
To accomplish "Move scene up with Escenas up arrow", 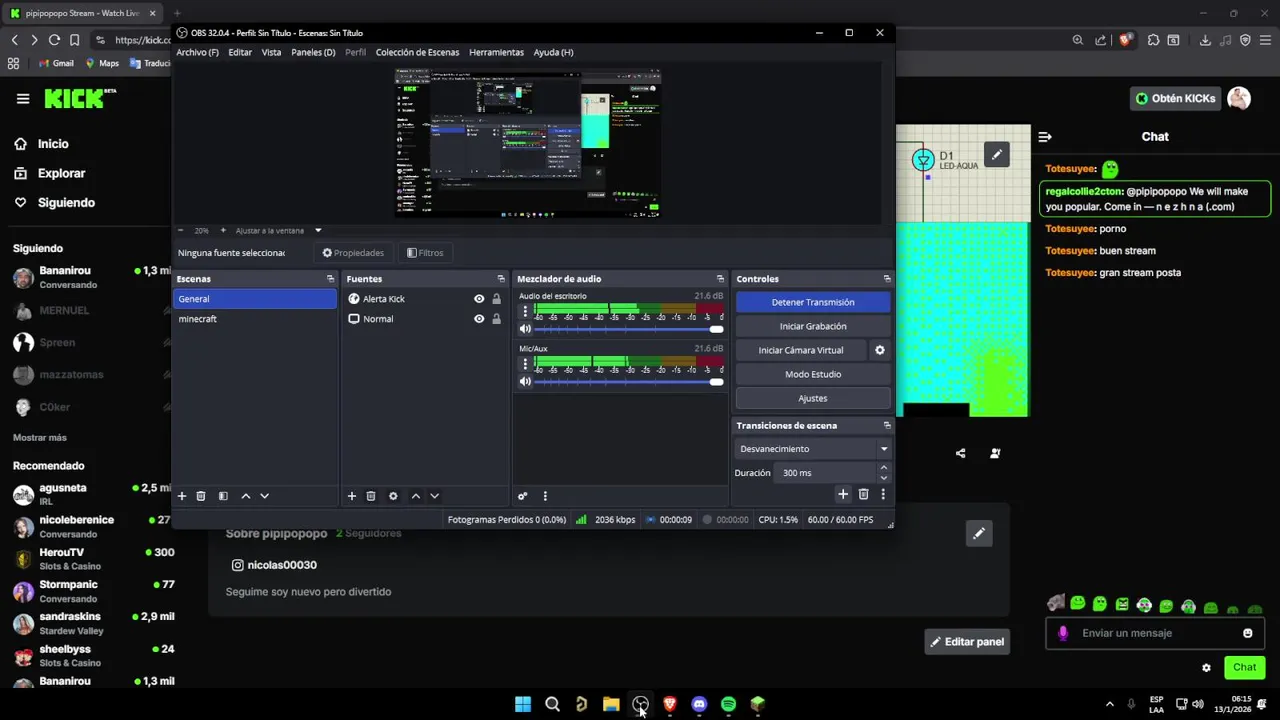I will point(246,496).
